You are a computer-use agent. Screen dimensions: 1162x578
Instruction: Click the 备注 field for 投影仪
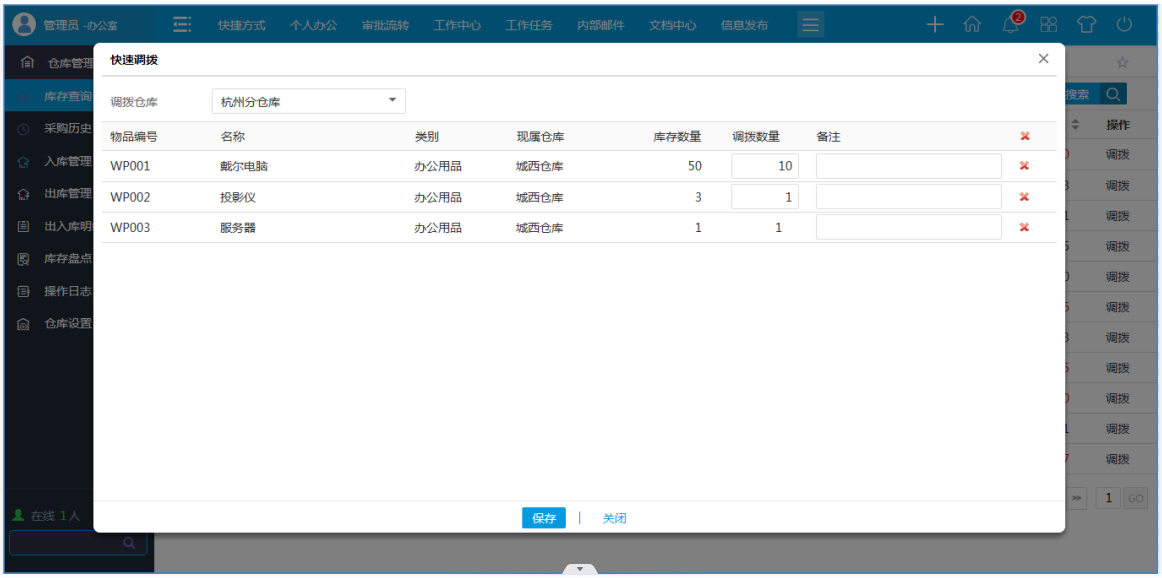coord(908,197)
